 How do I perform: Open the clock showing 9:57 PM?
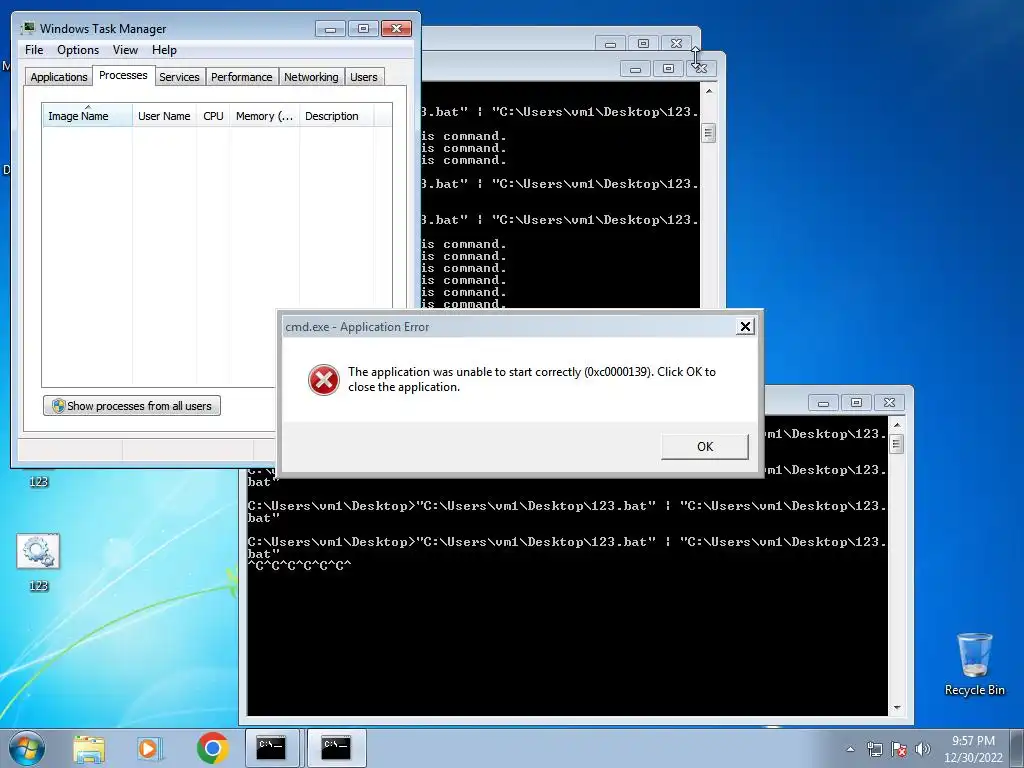[x=973, y=749]
